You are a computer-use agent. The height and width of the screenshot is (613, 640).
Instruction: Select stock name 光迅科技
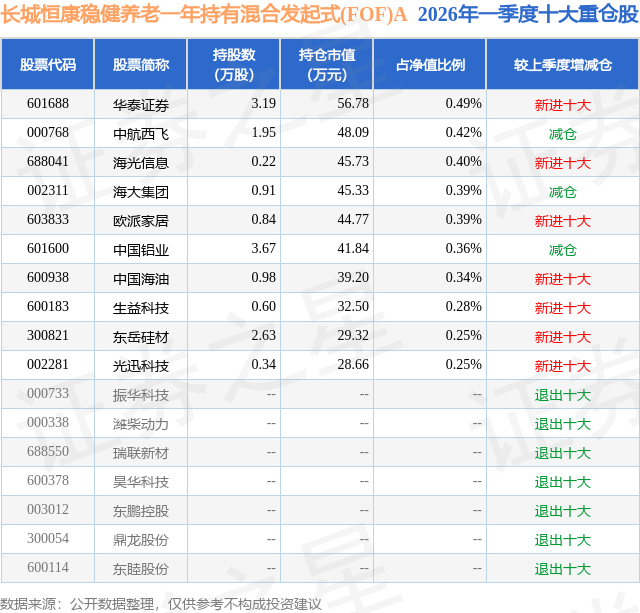(x=141, y=366)
